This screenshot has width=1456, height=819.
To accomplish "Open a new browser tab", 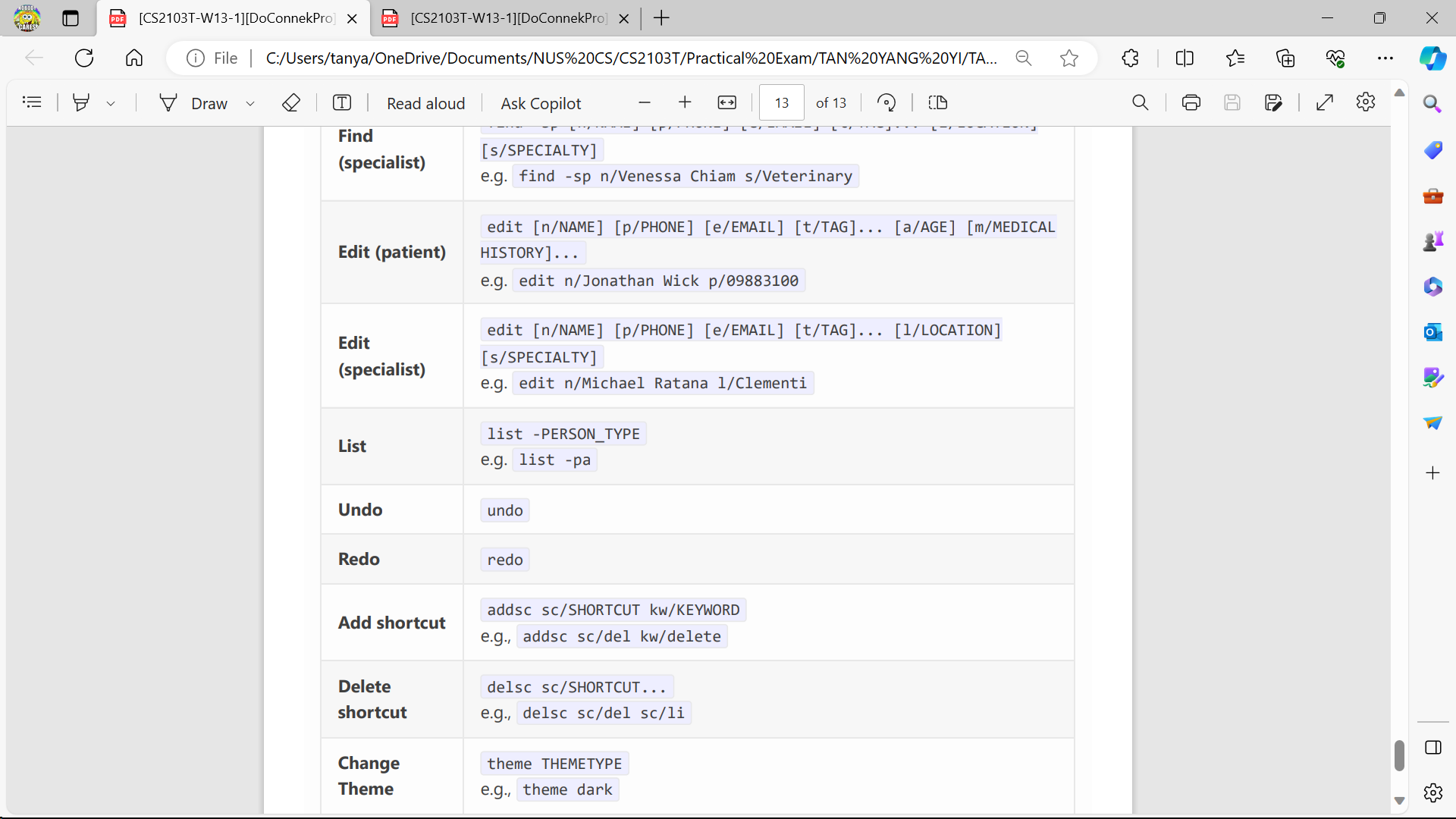I will click(661, 18).
